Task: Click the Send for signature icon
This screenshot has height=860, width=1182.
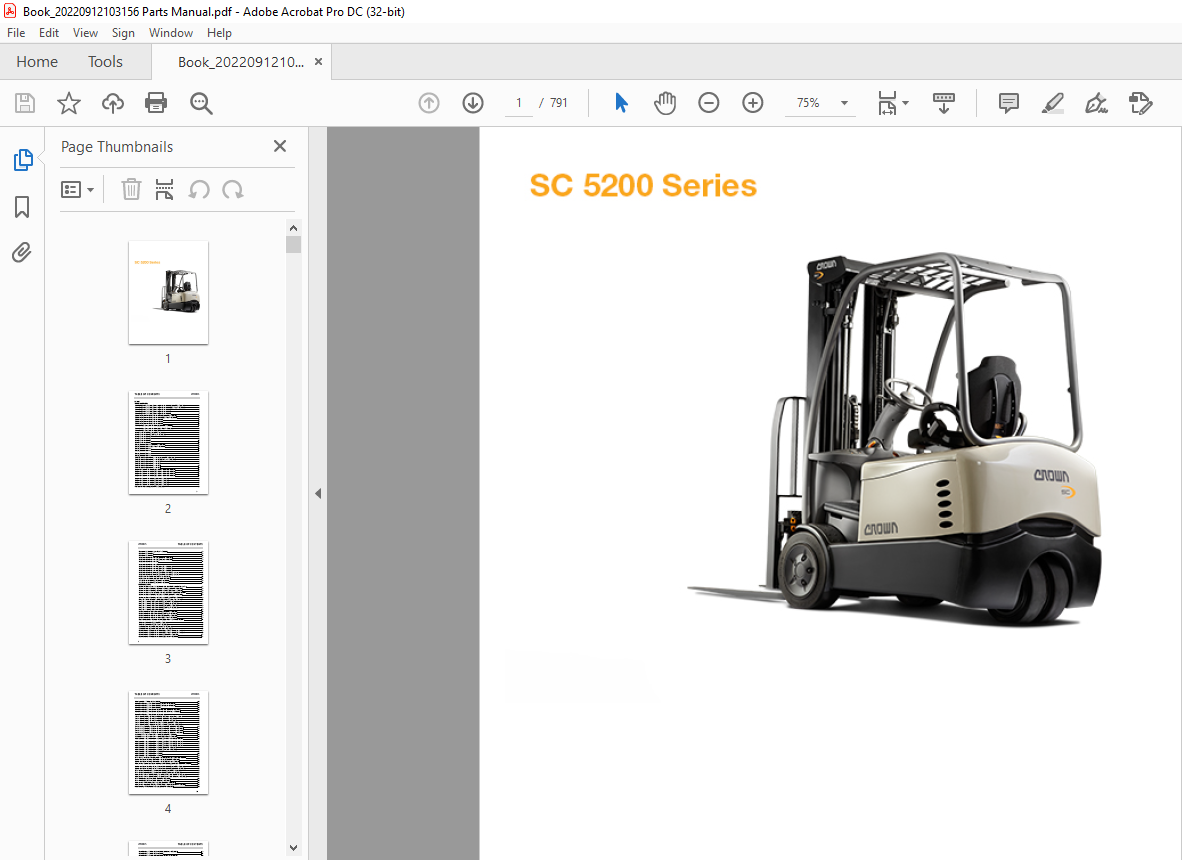Action: 1141,103
